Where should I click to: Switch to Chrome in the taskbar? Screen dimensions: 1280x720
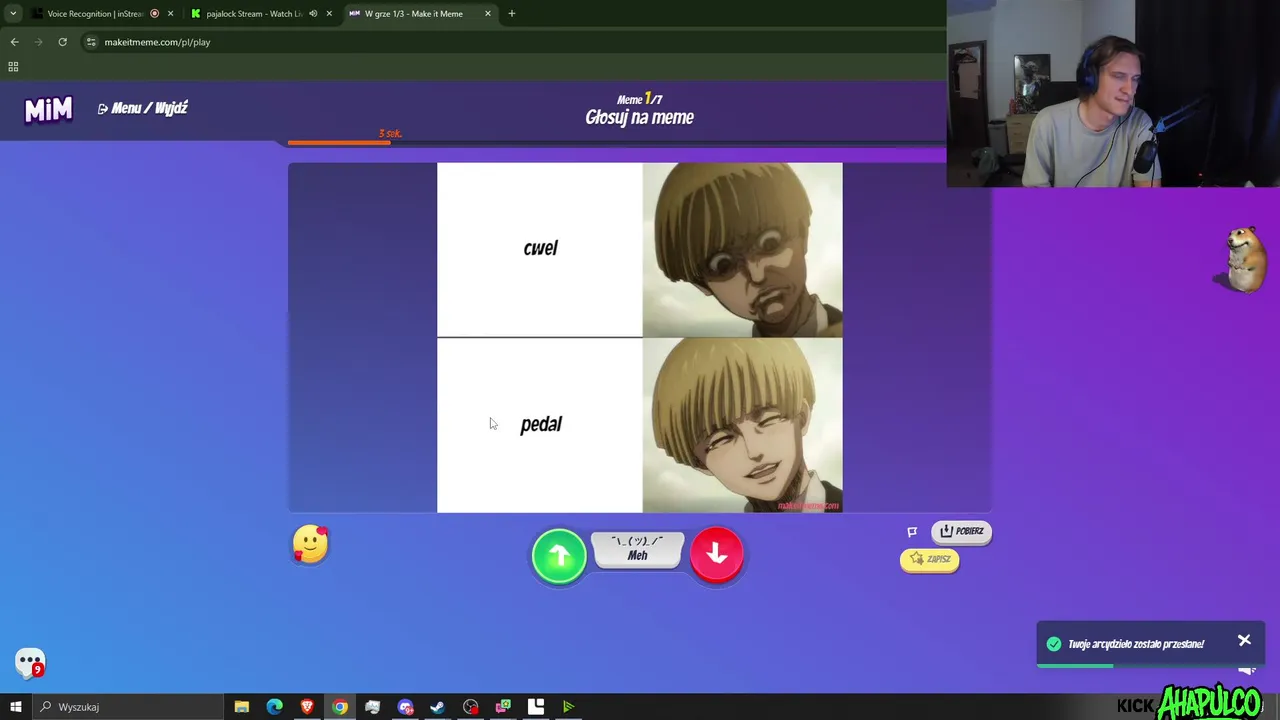click(x=340, y=707)
